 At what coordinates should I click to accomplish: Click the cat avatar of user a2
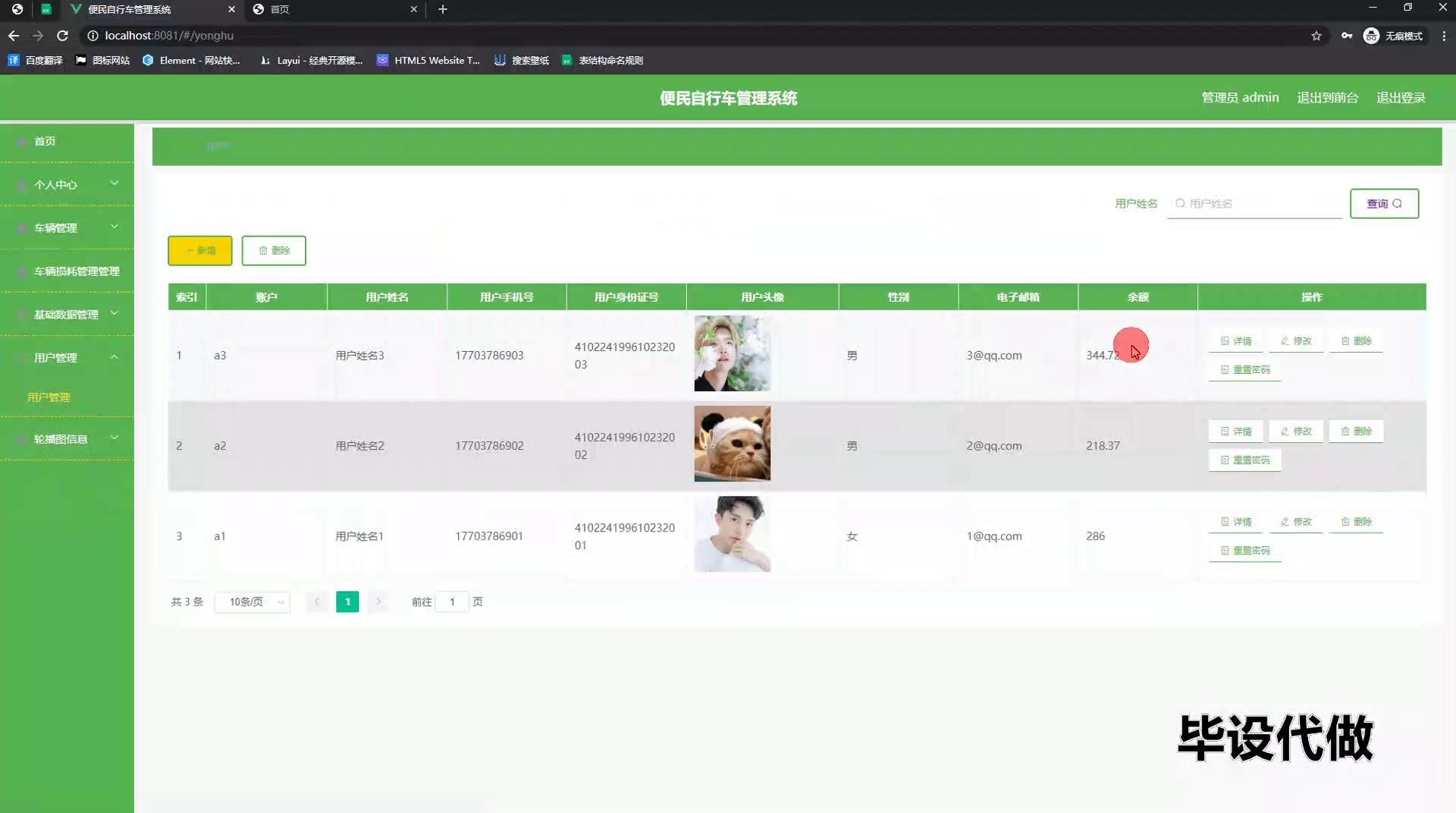[x=732, y=444]
